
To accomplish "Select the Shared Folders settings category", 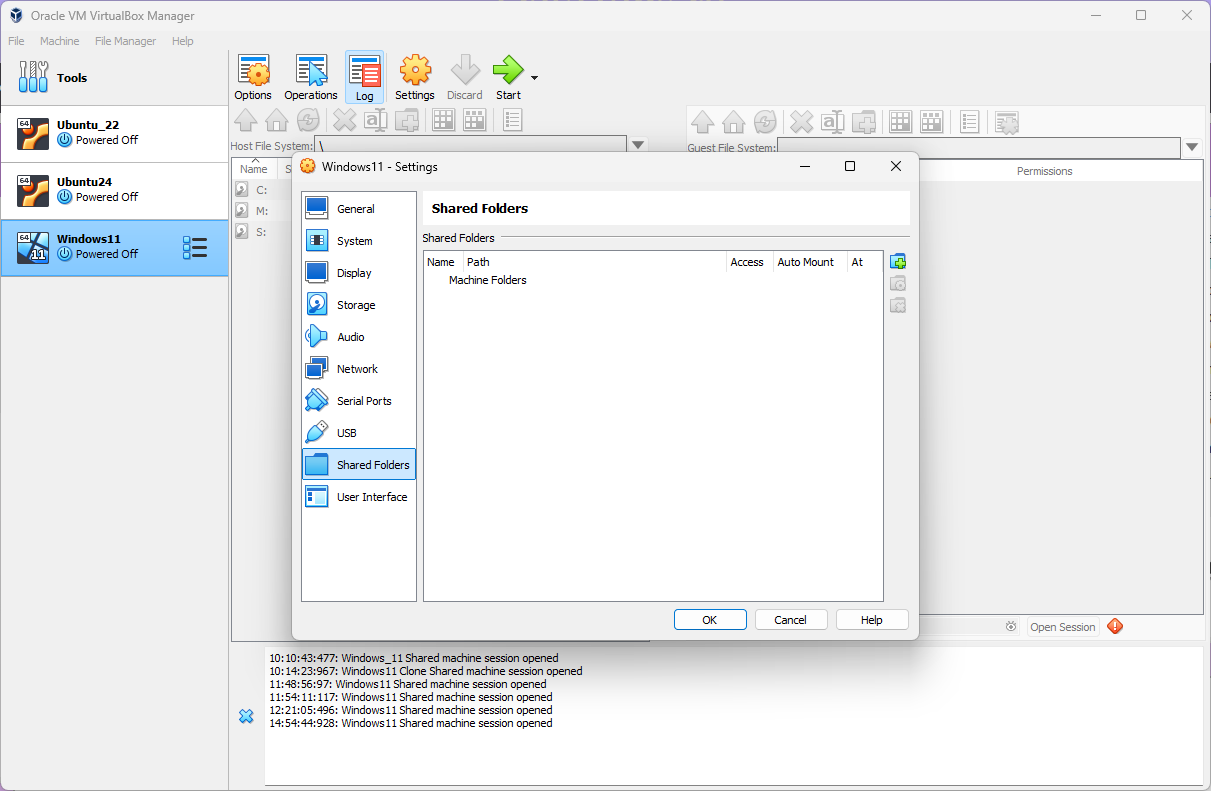I will pos(359,465).
